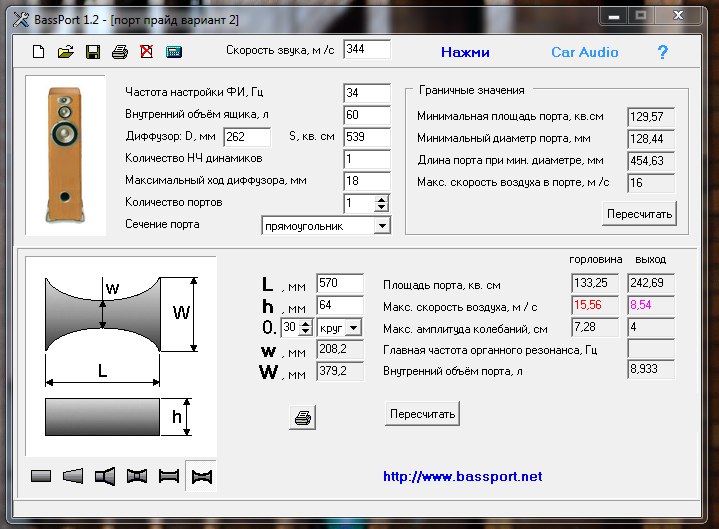The height and width of the screenshot is (529, 719).
Task: Select the H-shaped flanged port icon
Action: (x=169, y=476)
